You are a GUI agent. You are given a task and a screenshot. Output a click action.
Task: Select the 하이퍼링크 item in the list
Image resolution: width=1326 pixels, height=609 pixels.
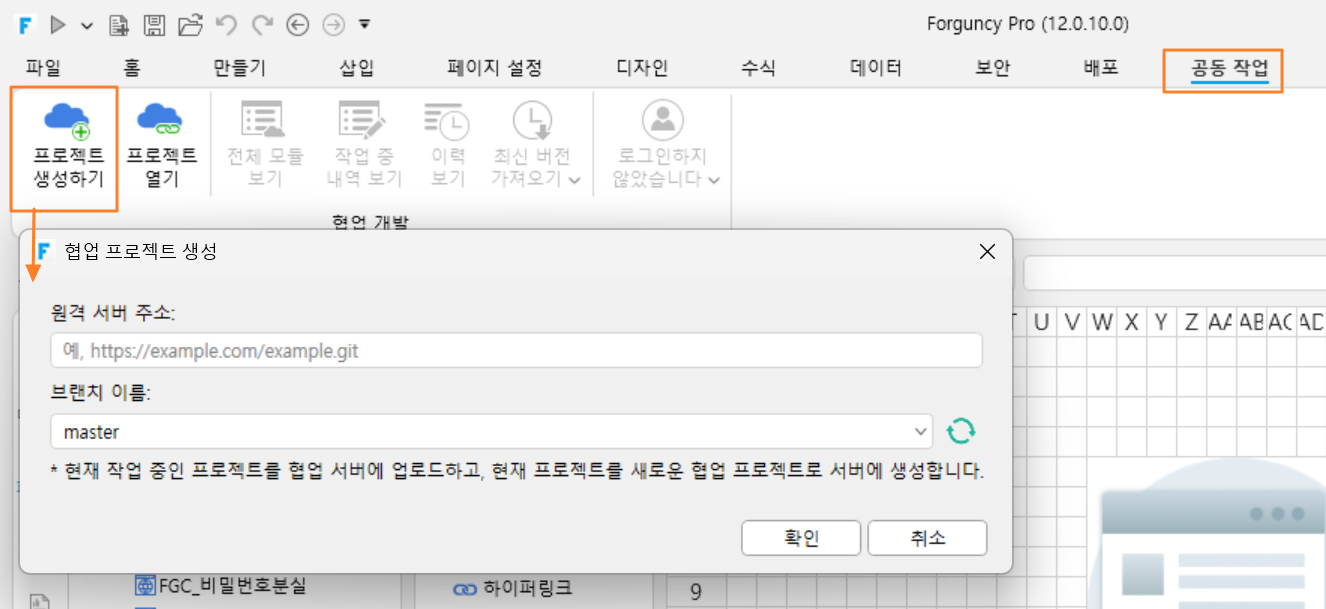coord(513,588)
